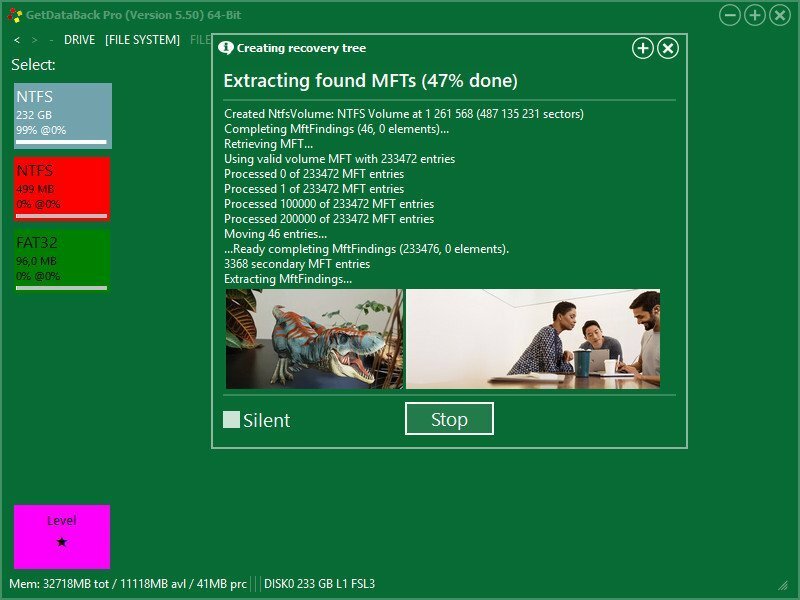Enable the Silent checkbox
800x600 pixels.
[233, 419]
